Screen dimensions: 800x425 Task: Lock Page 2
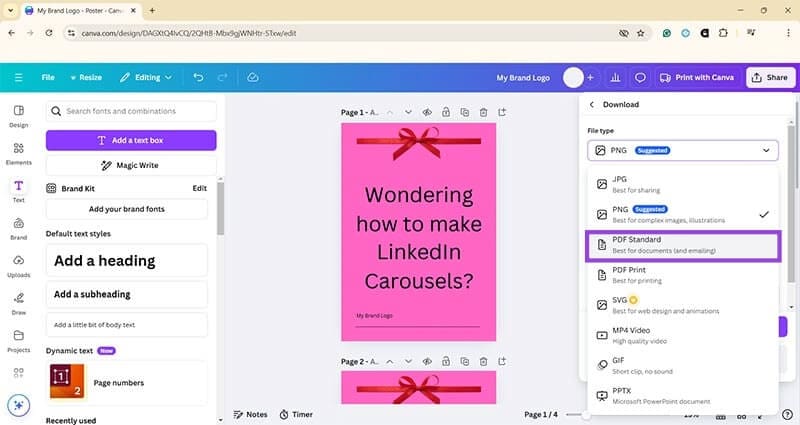[446, 361]
